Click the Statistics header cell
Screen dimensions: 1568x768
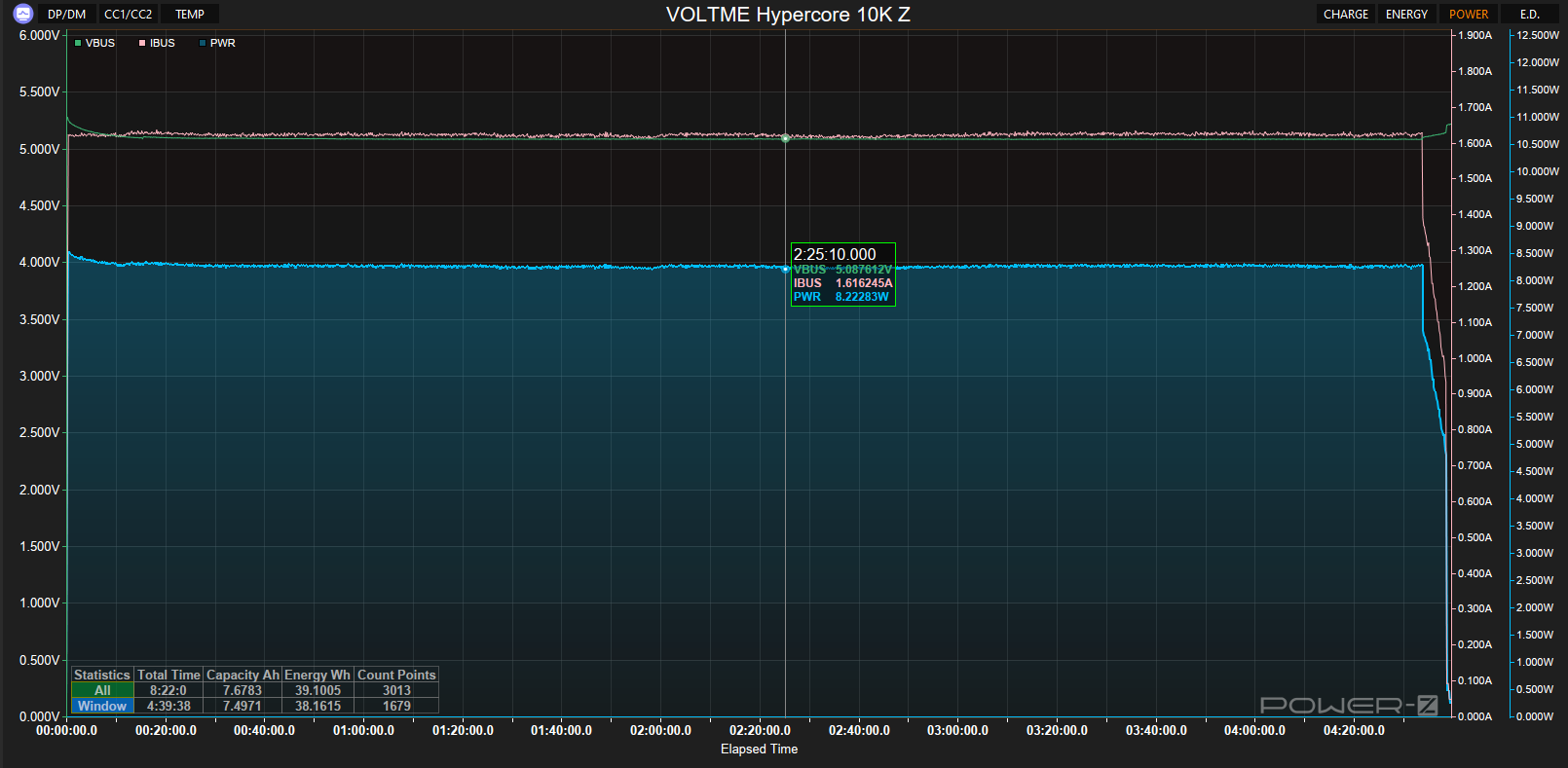(x=102, y=675)
